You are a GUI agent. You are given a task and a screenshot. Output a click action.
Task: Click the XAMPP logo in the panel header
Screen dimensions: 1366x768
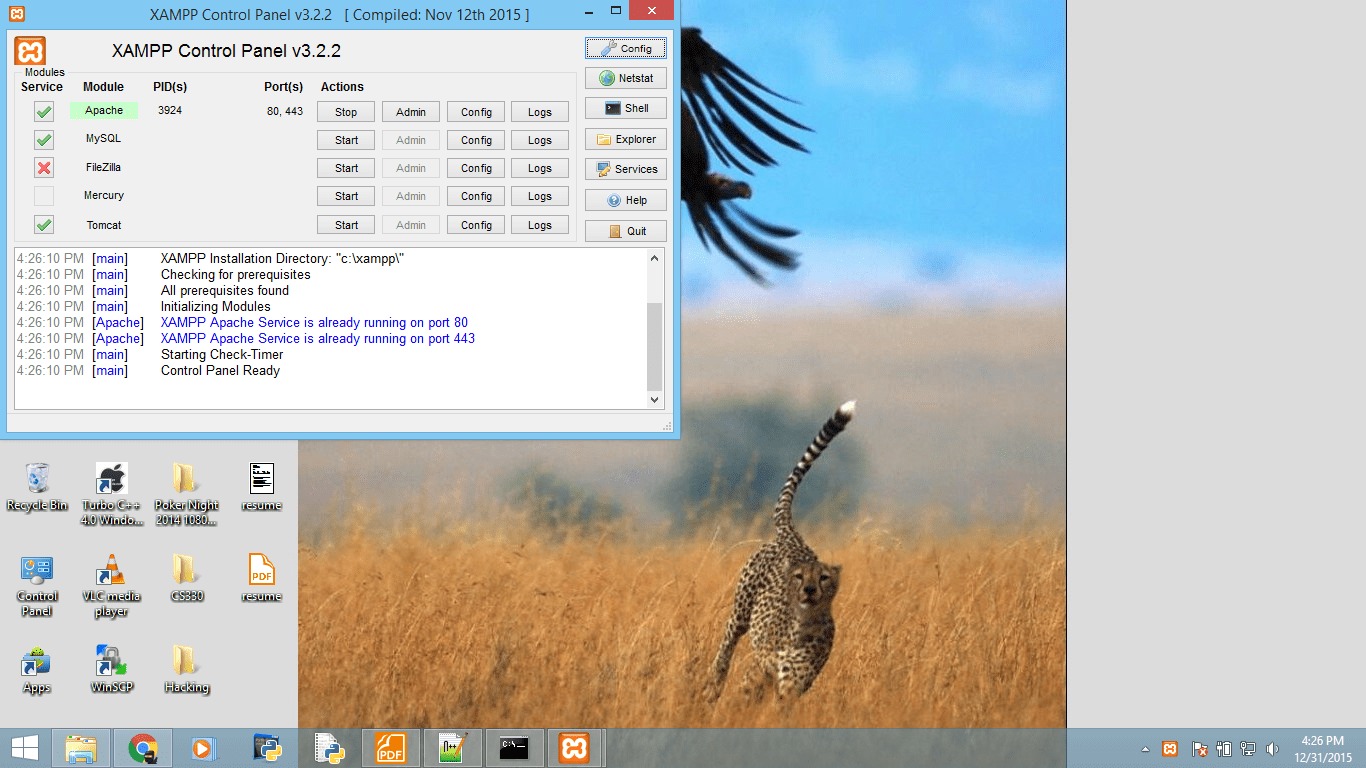(x=30, y=51)
